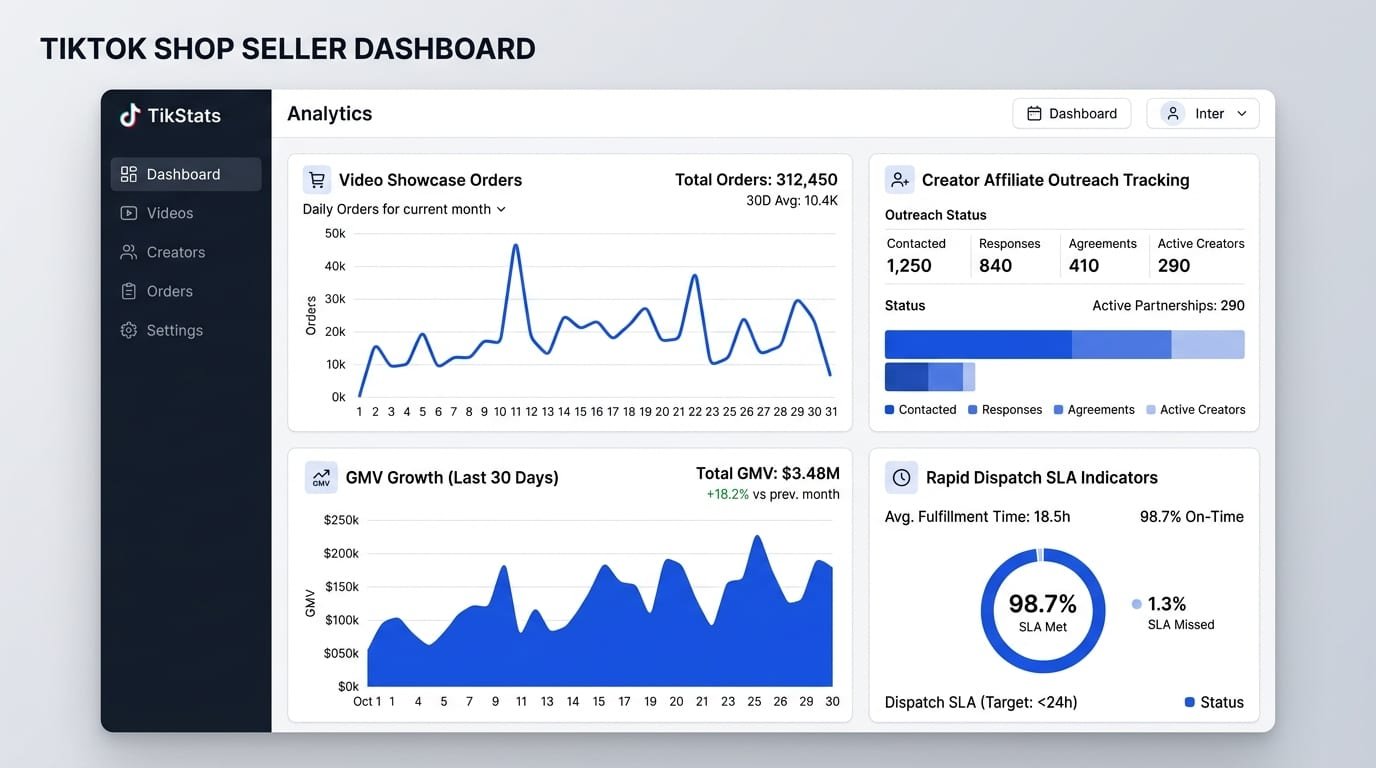Click the Creators people icon in sidebar

[x=129, y=252]
